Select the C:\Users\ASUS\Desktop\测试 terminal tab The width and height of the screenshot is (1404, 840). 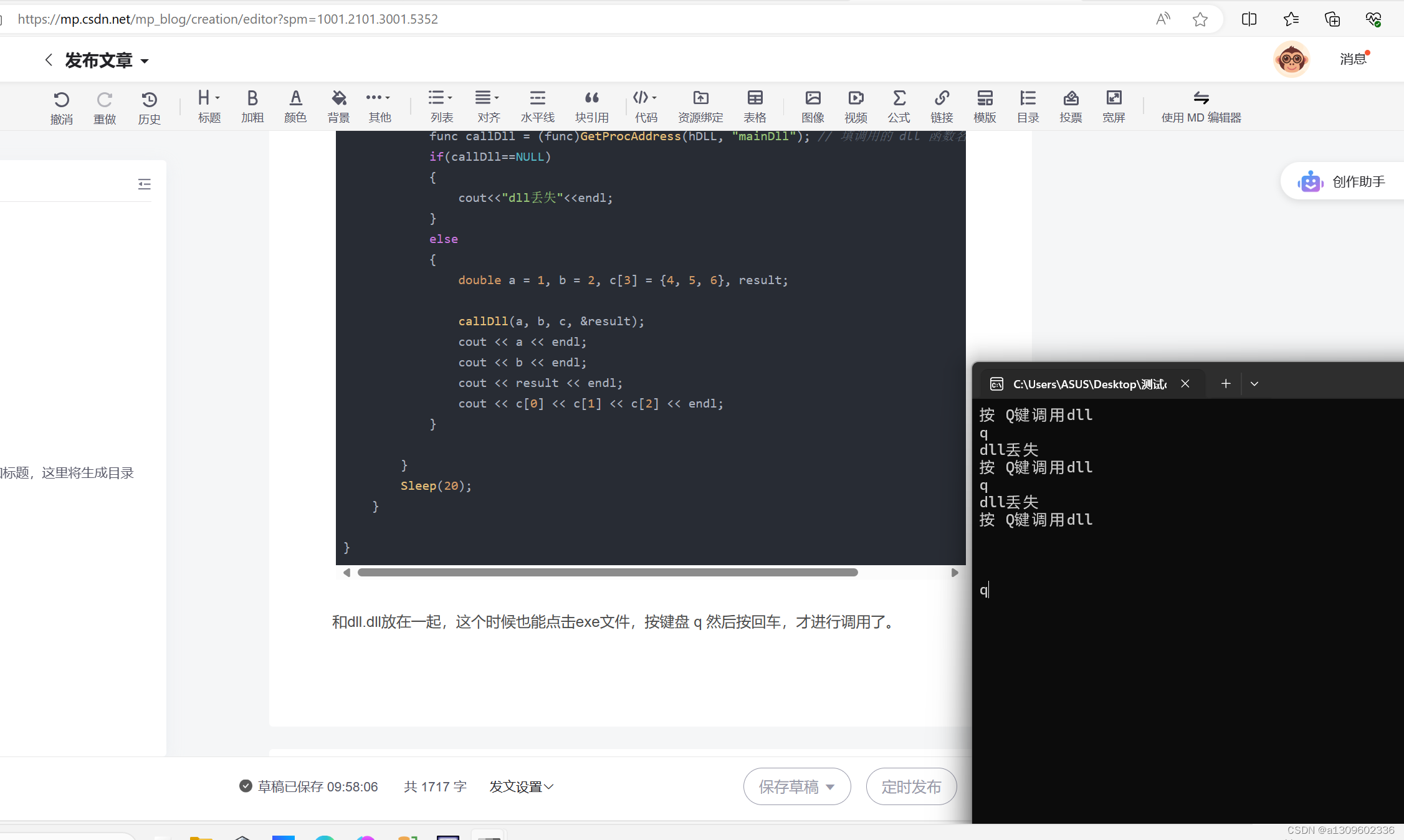pos(1087,383)
